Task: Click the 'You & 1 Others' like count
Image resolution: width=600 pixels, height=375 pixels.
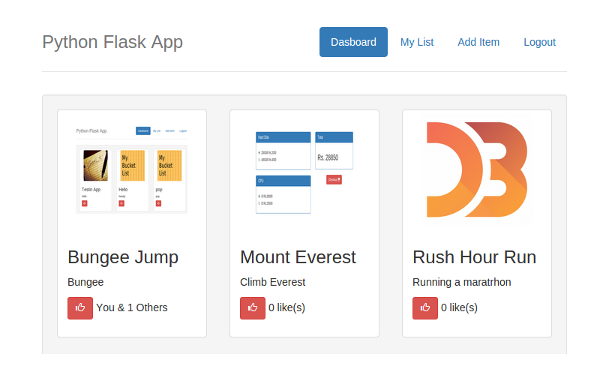Action: 132,308
